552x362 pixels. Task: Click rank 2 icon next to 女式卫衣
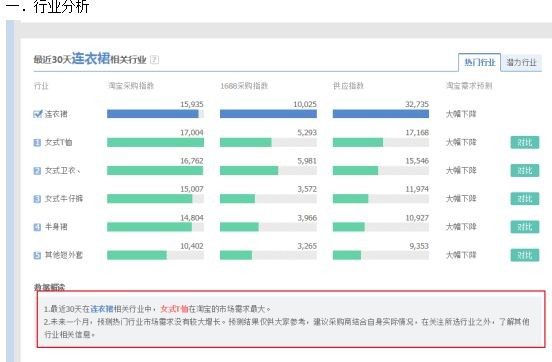37,170
